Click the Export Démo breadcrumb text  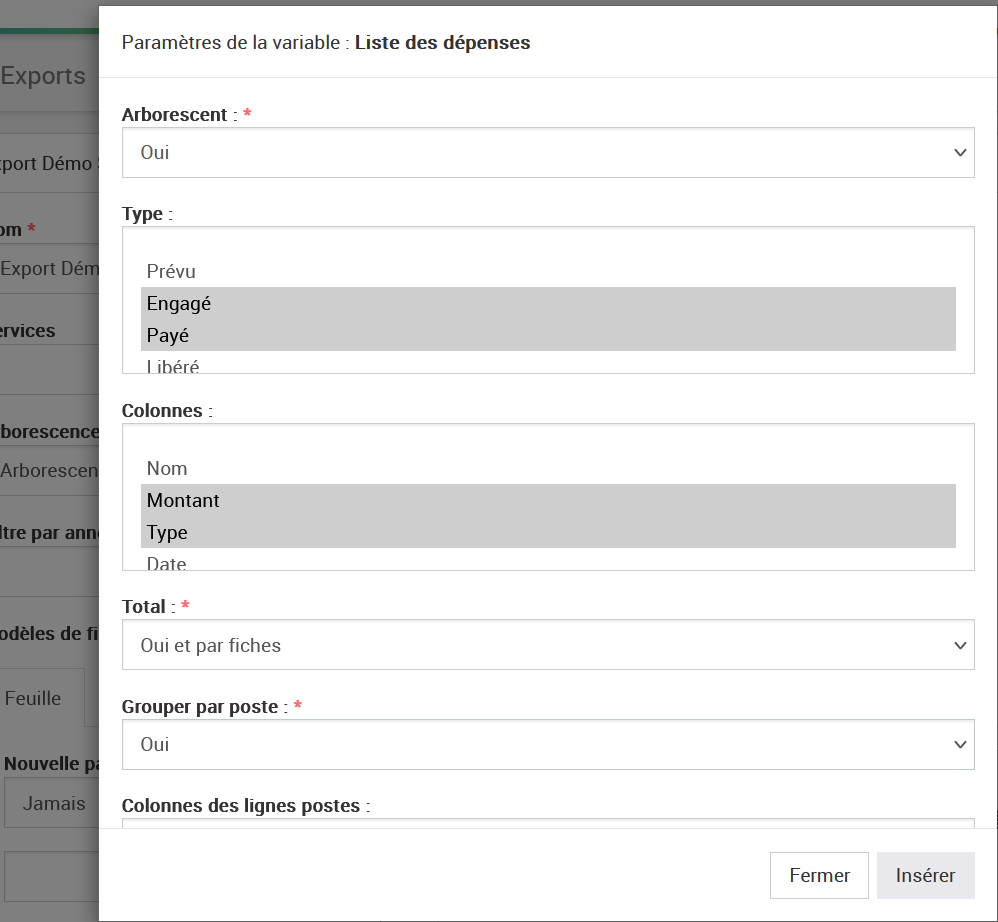tap(50, 164)
